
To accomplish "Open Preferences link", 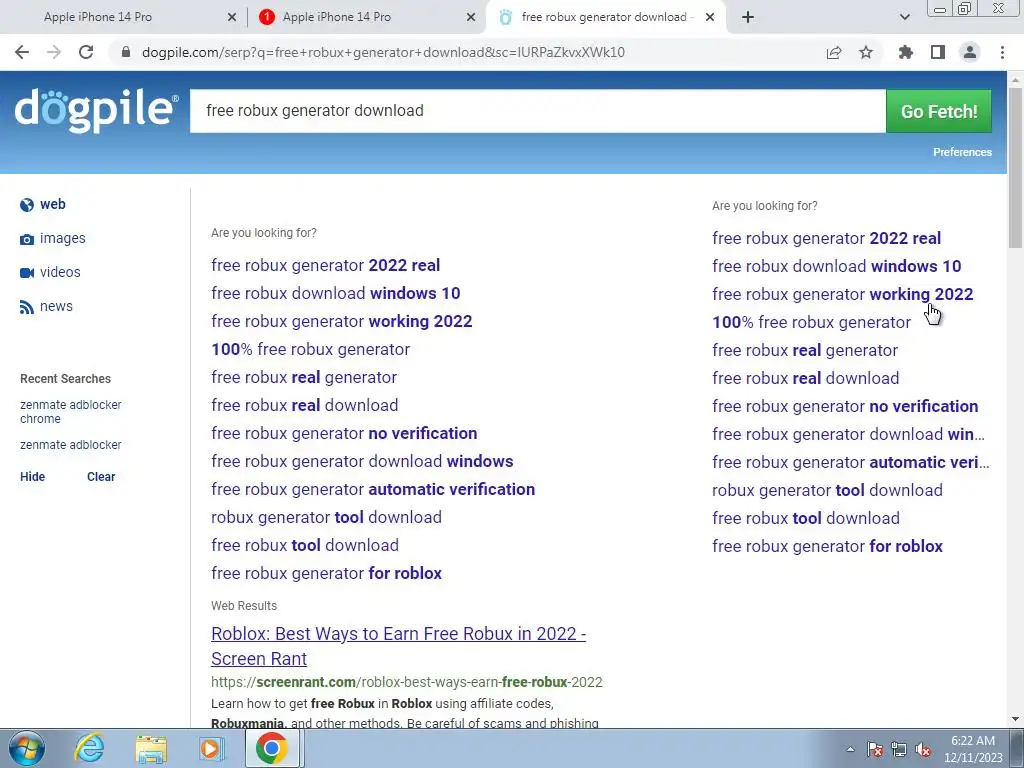I will pyautogui.click(x=962, y=152).
